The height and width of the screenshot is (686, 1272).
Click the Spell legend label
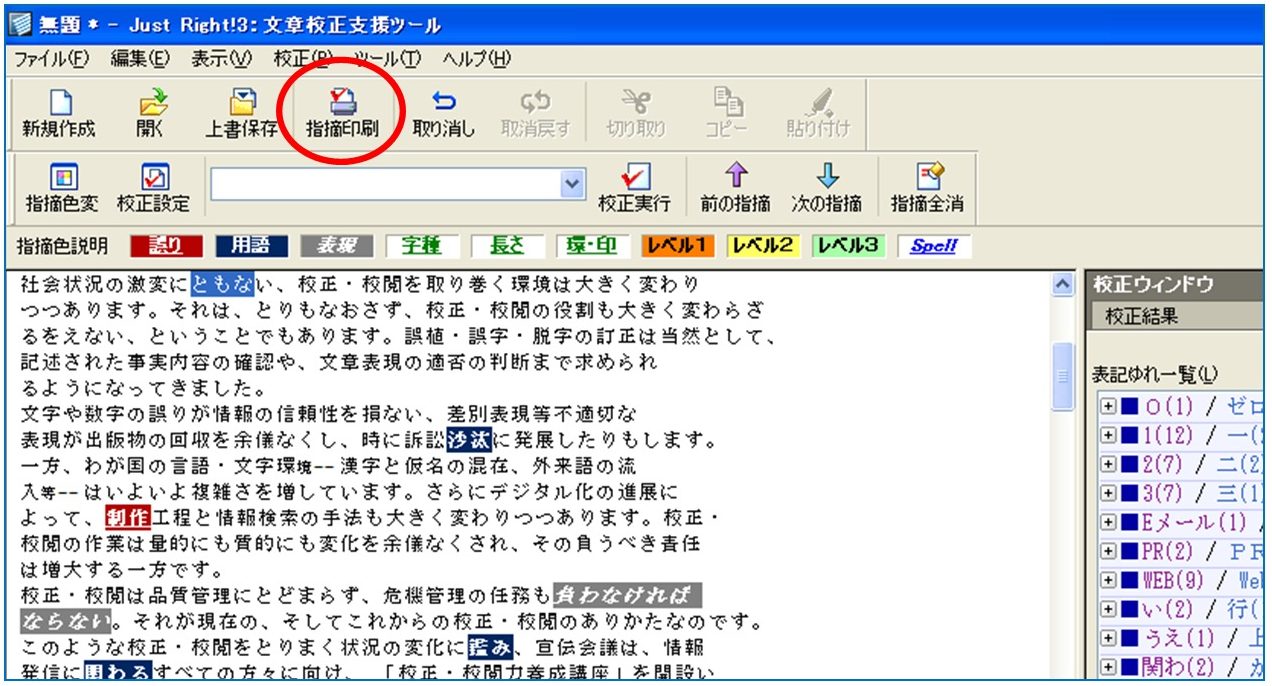934,246
